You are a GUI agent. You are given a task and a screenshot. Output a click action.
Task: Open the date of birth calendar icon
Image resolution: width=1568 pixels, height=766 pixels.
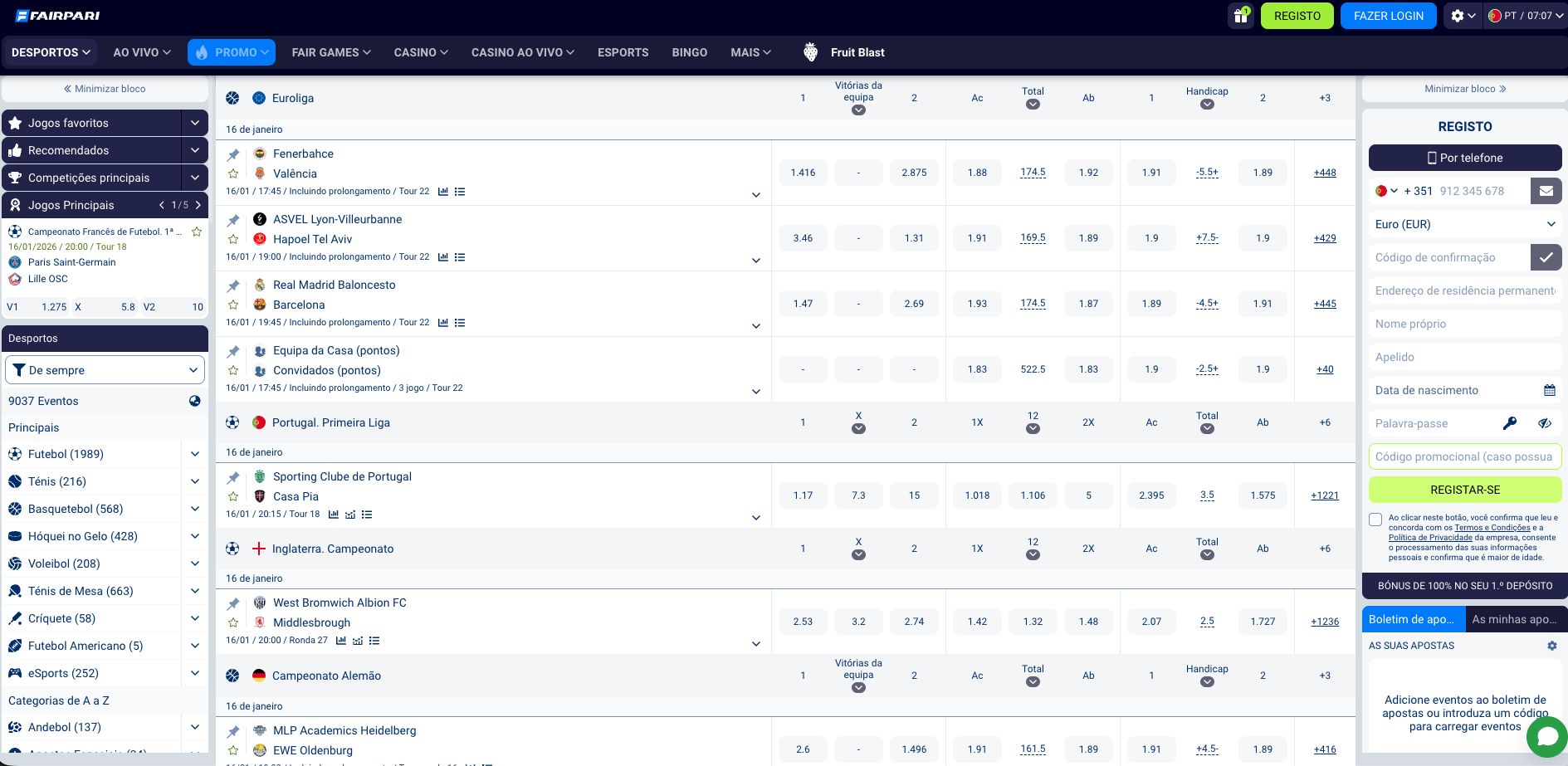(1549, 390)
